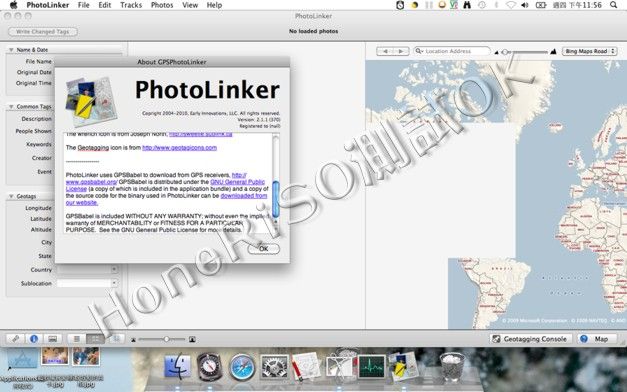The image size is (627, 392).
Task: Open the Tracks menu
Action: [x=131, y=5]
